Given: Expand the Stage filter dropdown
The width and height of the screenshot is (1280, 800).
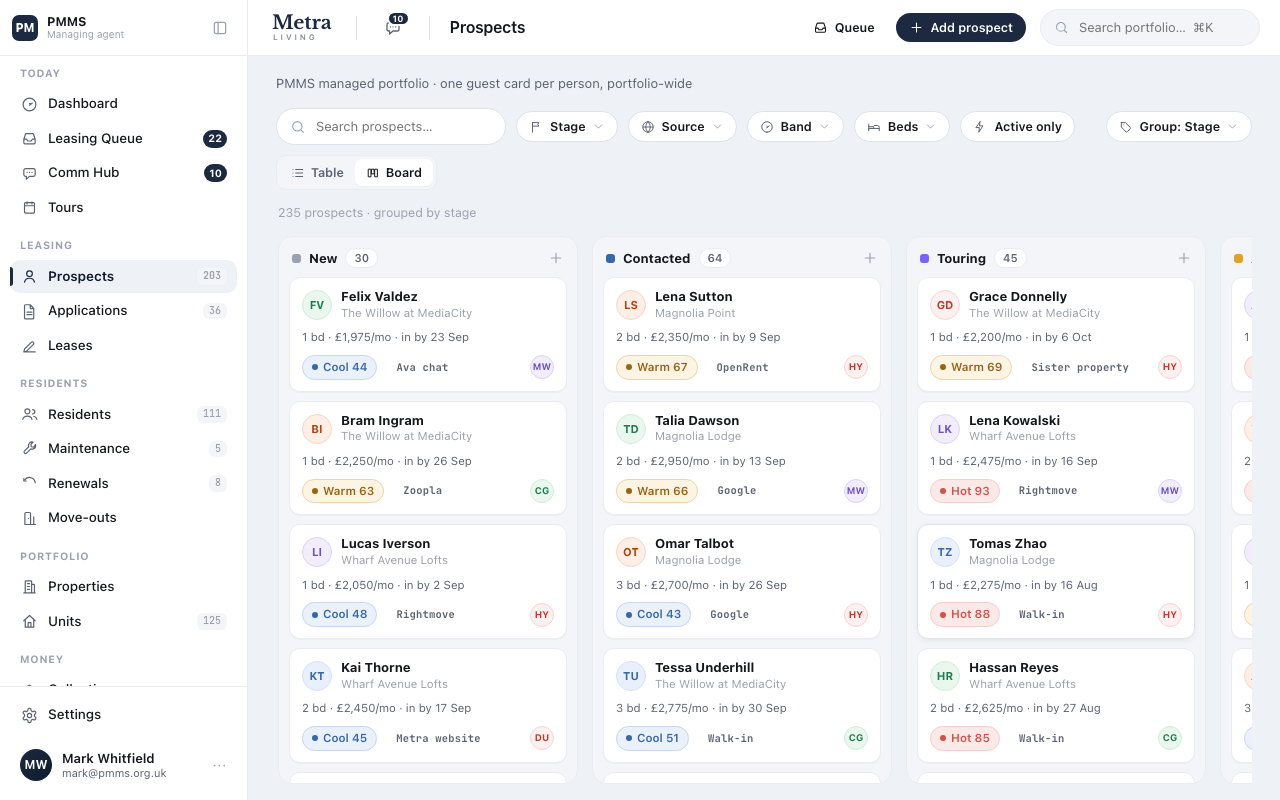Looking at the screenshot, I should (567, 127).
